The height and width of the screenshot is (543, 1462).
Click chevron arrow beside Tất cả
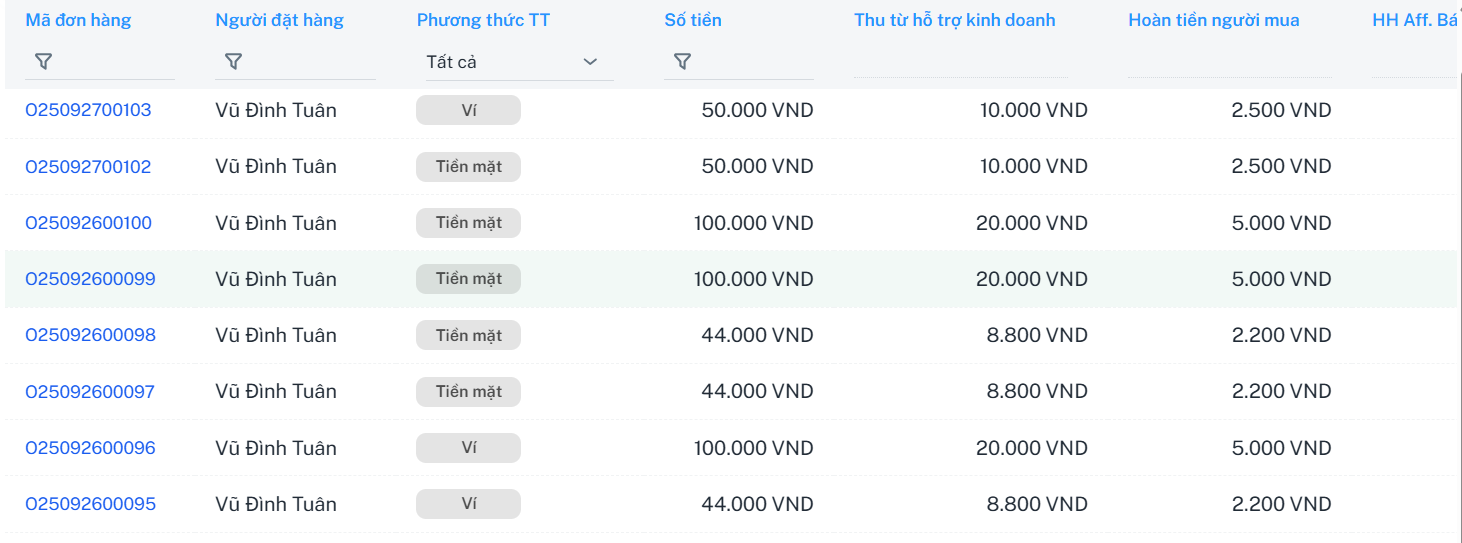coord(590,62)
